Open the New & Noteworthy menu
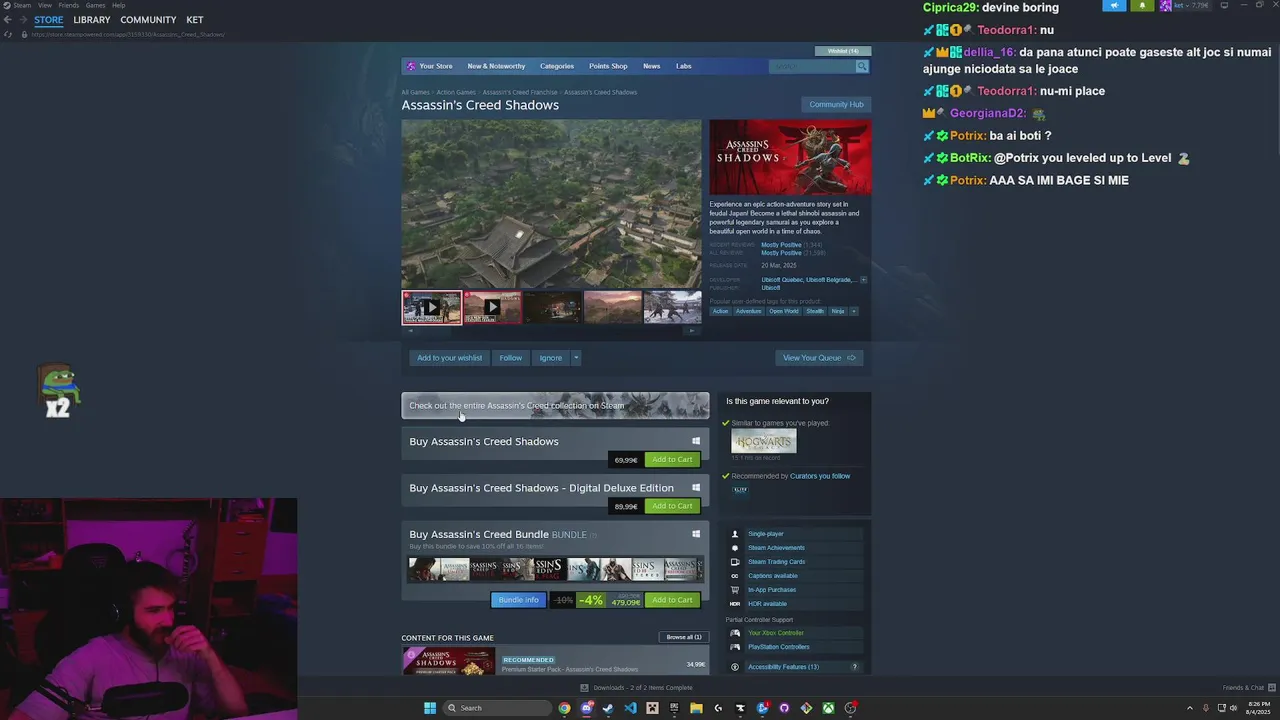Image resolution: width=1280 pixels, height=720 pixels. [496, 66]
